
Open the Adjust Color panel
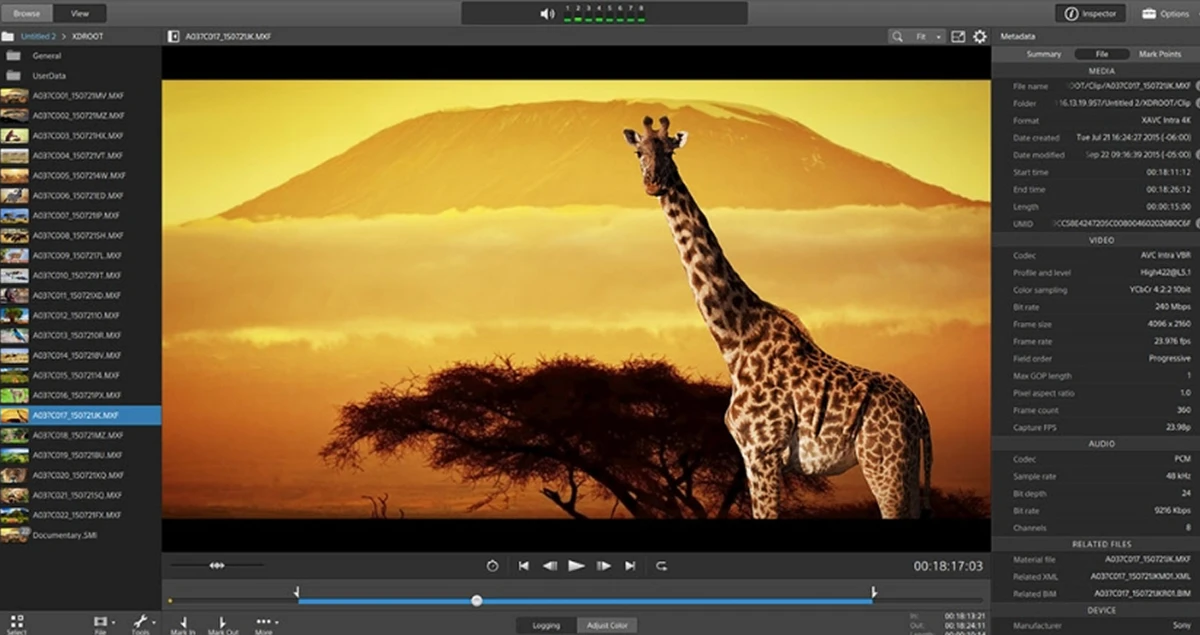pyautogui.click(x=607, y=625)
